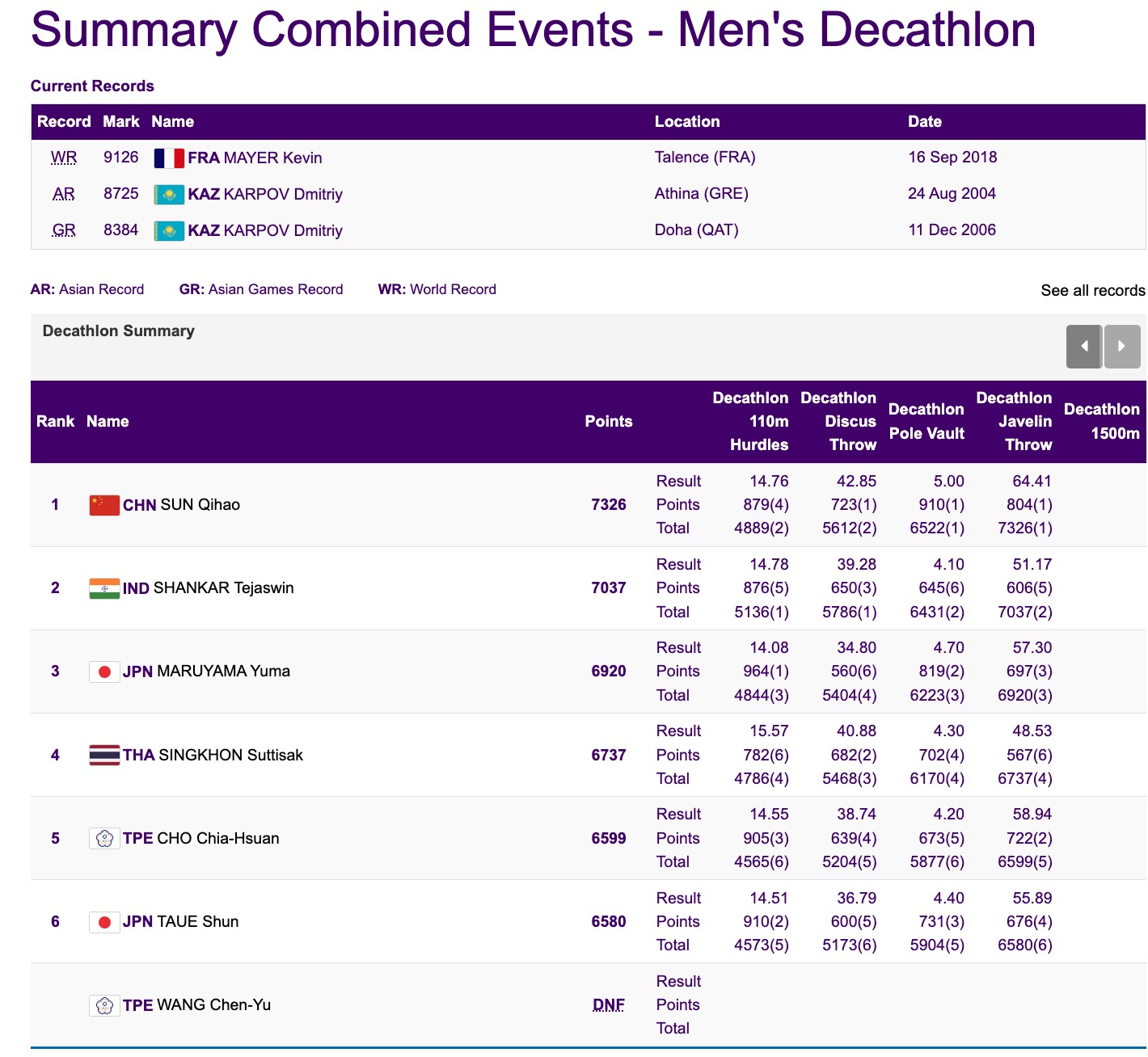Open the See all records link
Image resolution: width=1148 pixels, height=1057 pixels.
click(x=1092, y=291)
